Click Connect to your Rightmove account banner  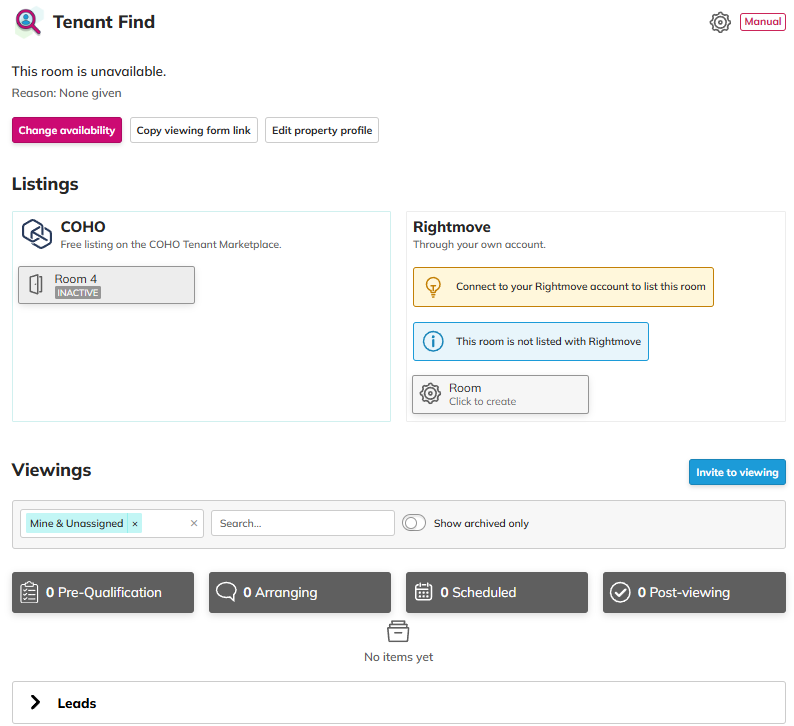563,287
